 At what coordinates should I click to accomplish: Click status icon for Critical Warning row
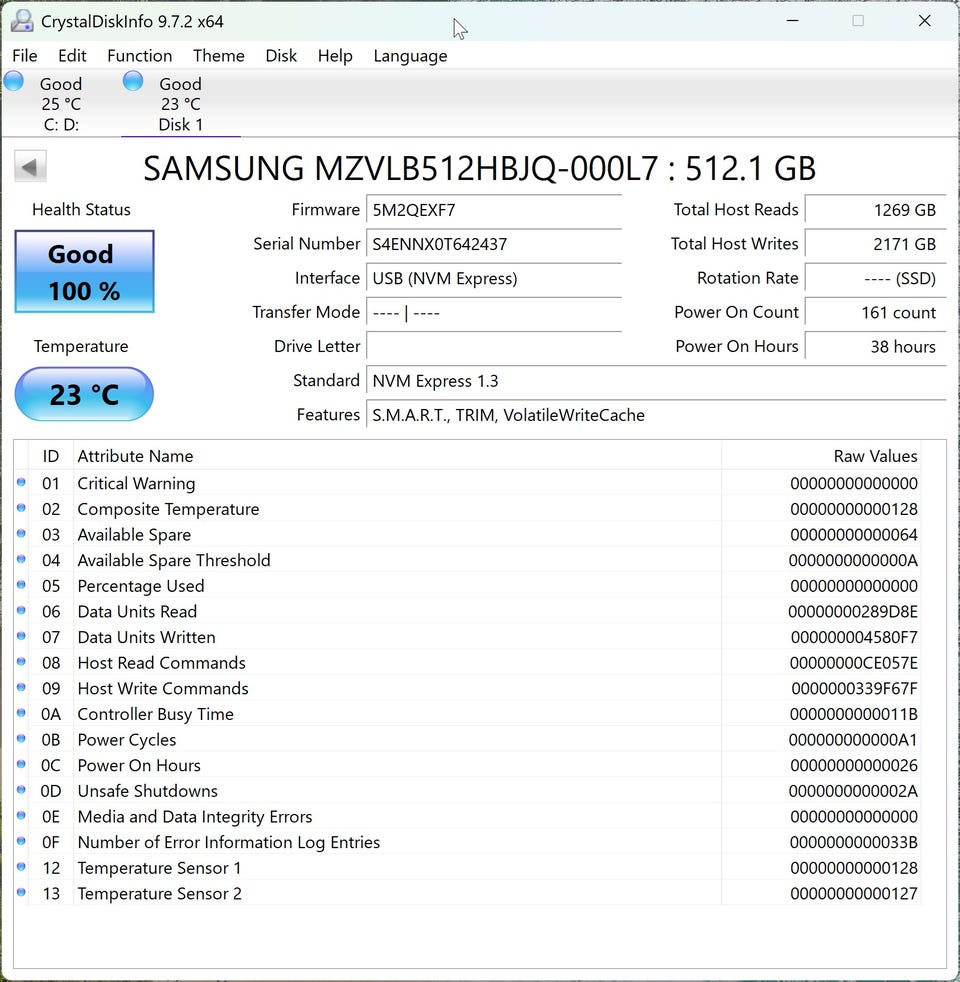pyautogui.click(x=22, y=483)
